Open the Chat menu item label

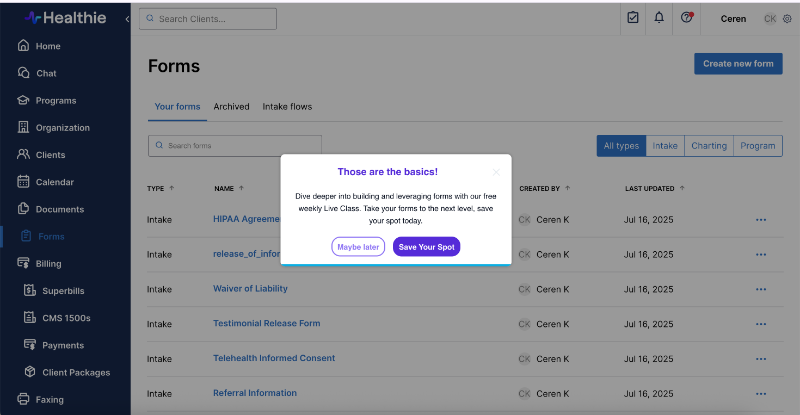(x=46, y=73)
